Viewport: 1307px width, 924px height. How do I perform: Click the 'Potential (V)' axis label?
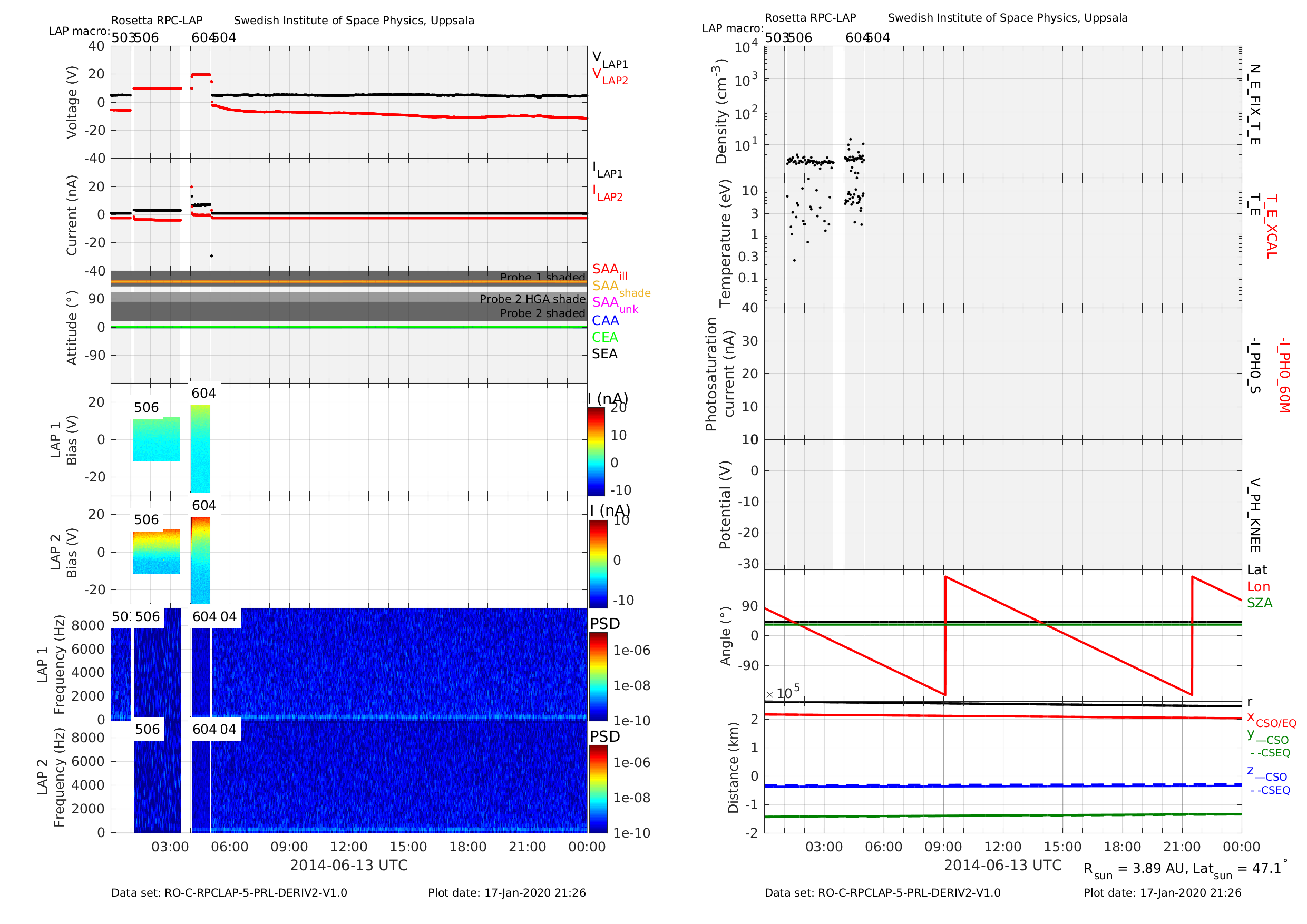[x=725, y=505]
